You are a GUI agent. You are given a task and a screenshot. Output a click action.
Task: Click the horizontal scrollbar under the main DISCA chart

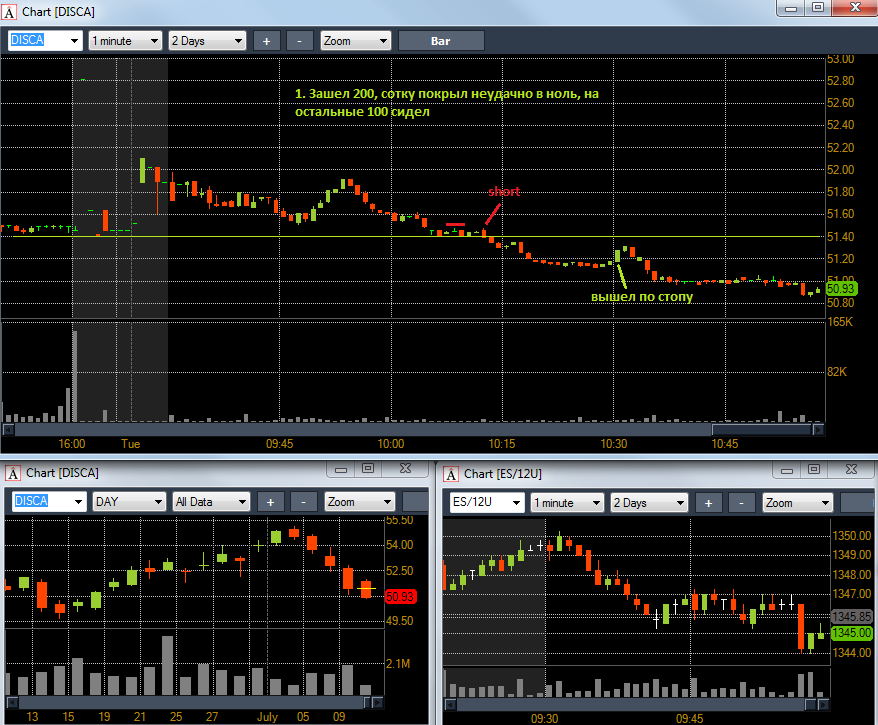tap(400, 429)
